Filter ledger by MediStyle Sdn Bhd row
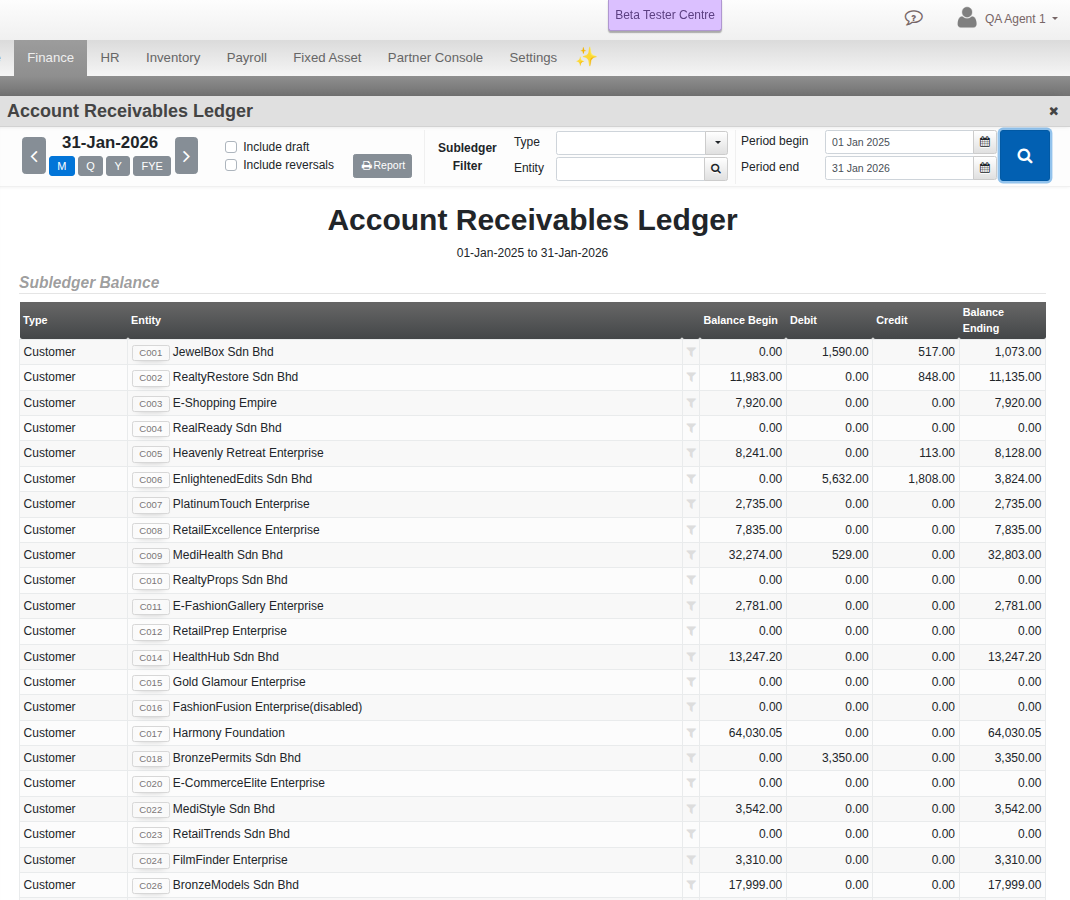This screenshot has height=900, width=1070. click(691, 809)
